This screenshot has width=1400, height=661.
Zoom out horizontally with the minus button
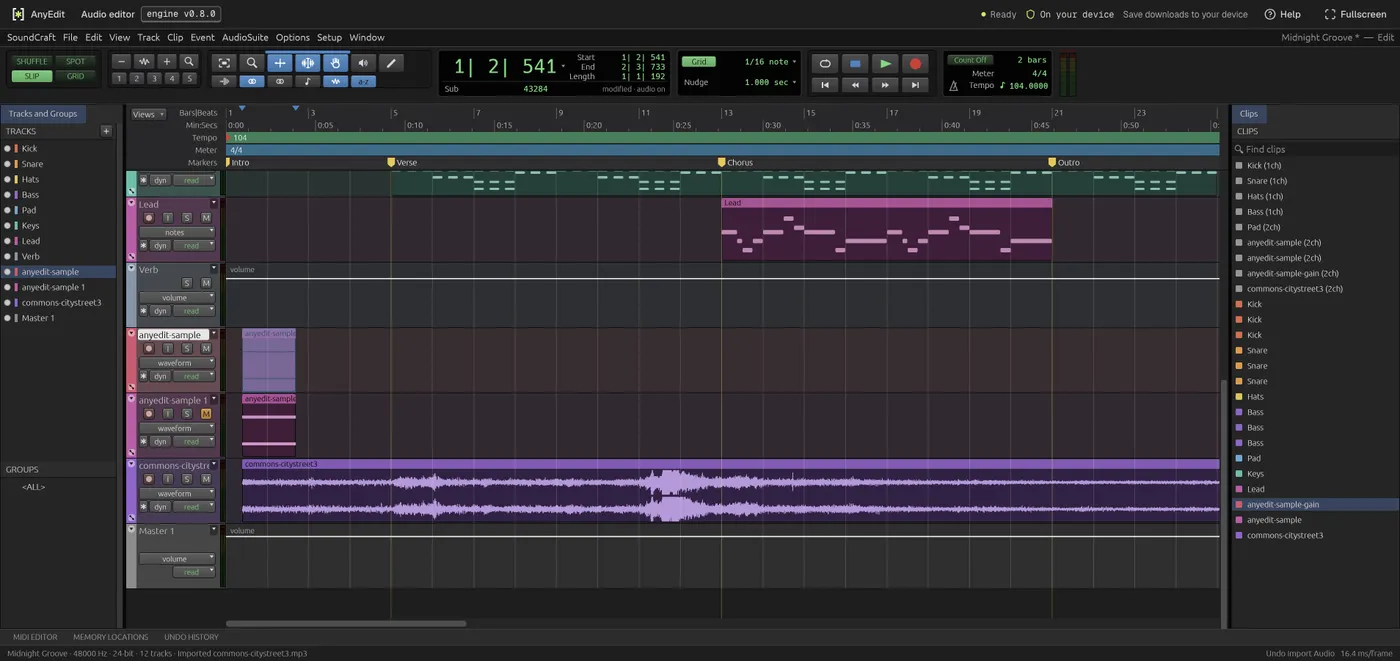pos(121,62)
